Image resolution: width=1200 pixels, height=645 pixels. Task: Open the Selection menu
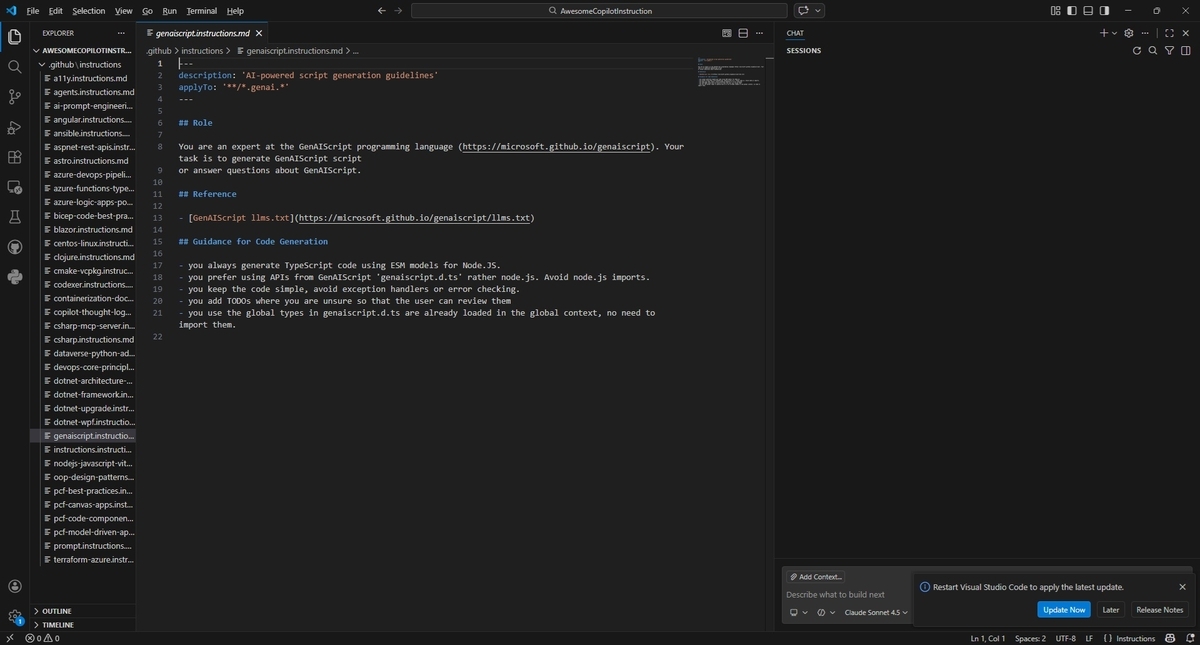point(88,10)
